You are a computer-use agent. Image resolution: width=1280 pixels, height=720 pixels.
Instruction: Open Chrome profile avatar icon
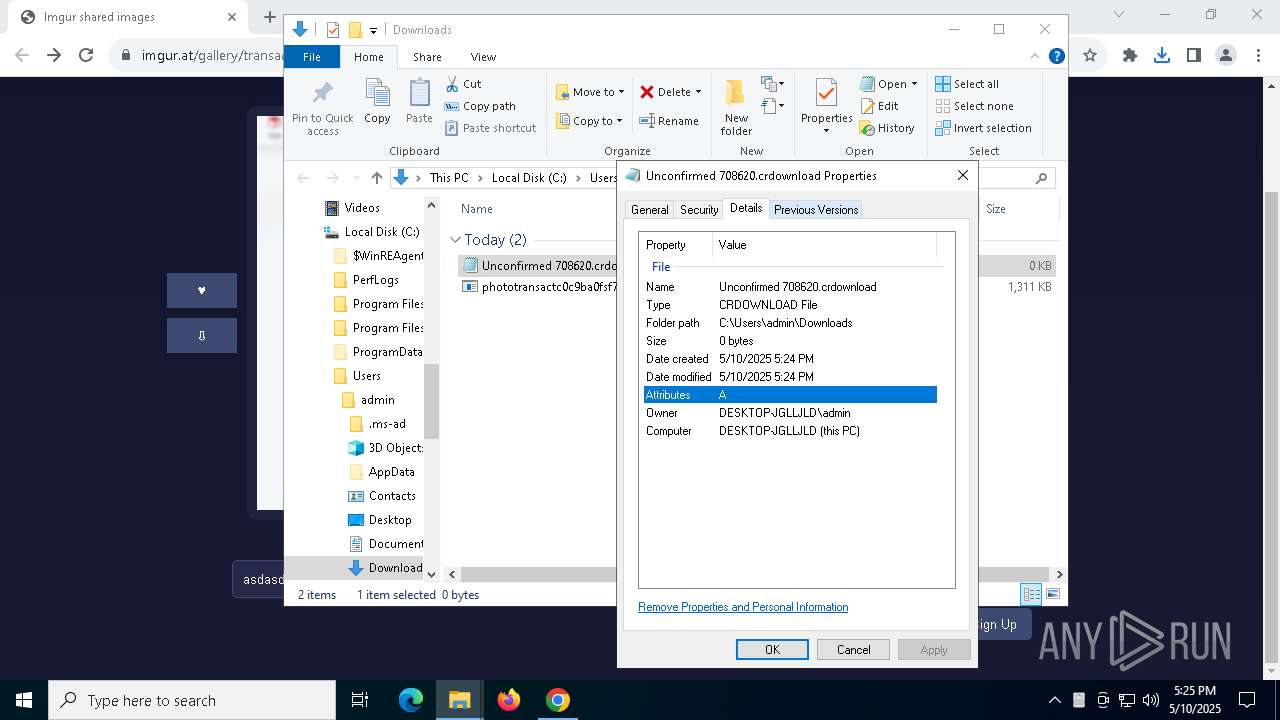(x=1225, y=56)
